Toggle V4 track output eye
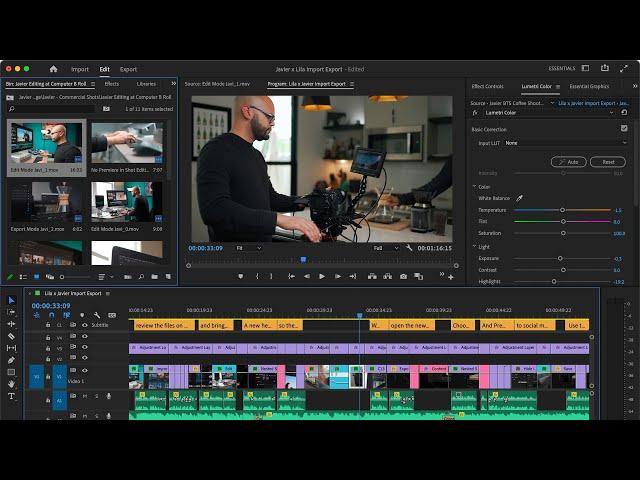640x480 pixels. pos(85,336)
